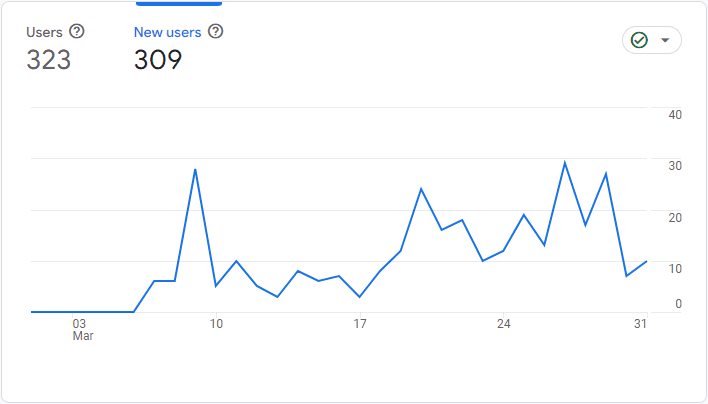Select the 24 date axis label
This screenshot has height=404, width=708.
click(503, 324)
